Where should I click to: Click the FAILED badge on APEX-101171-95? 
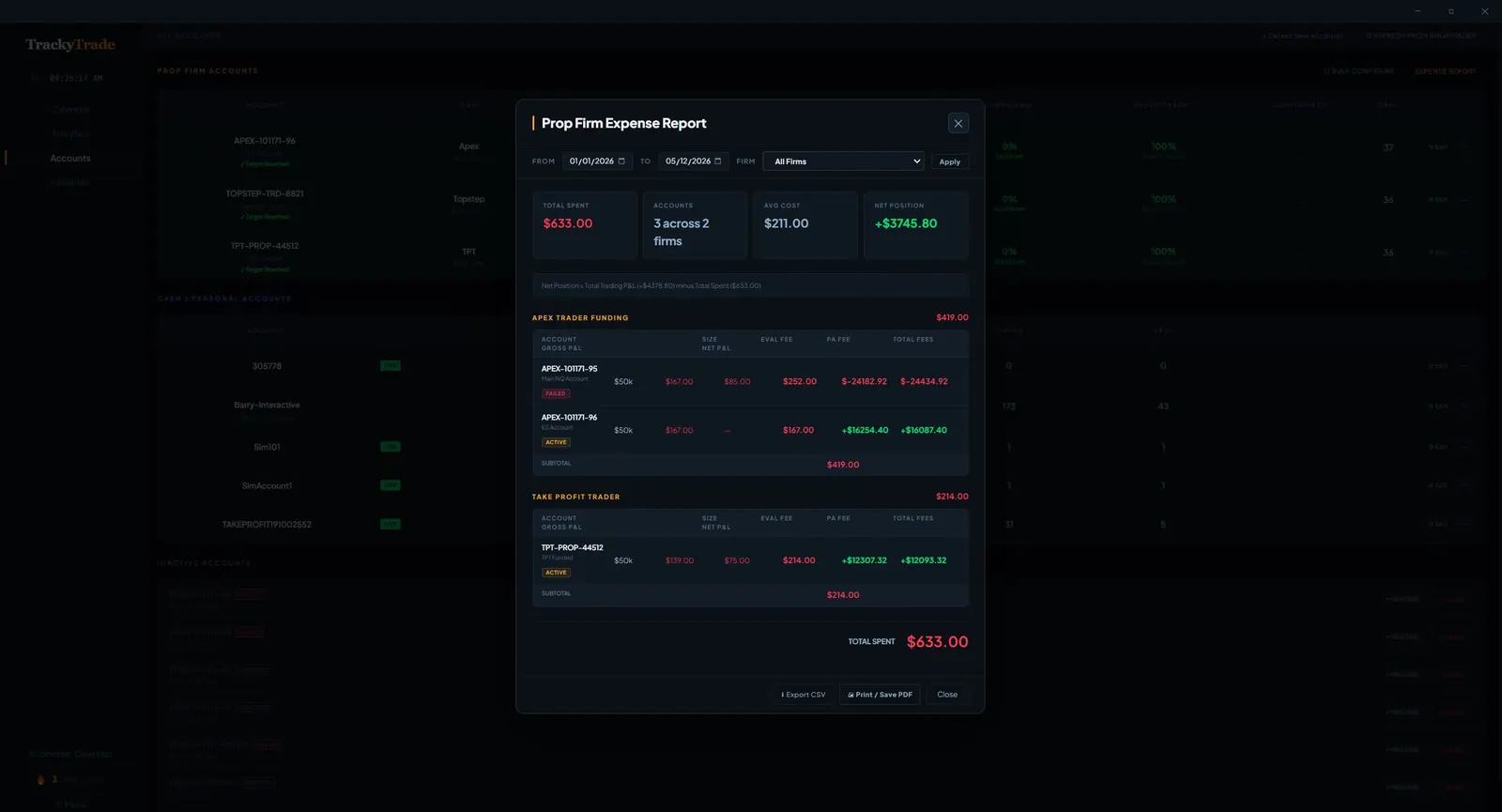556,393
